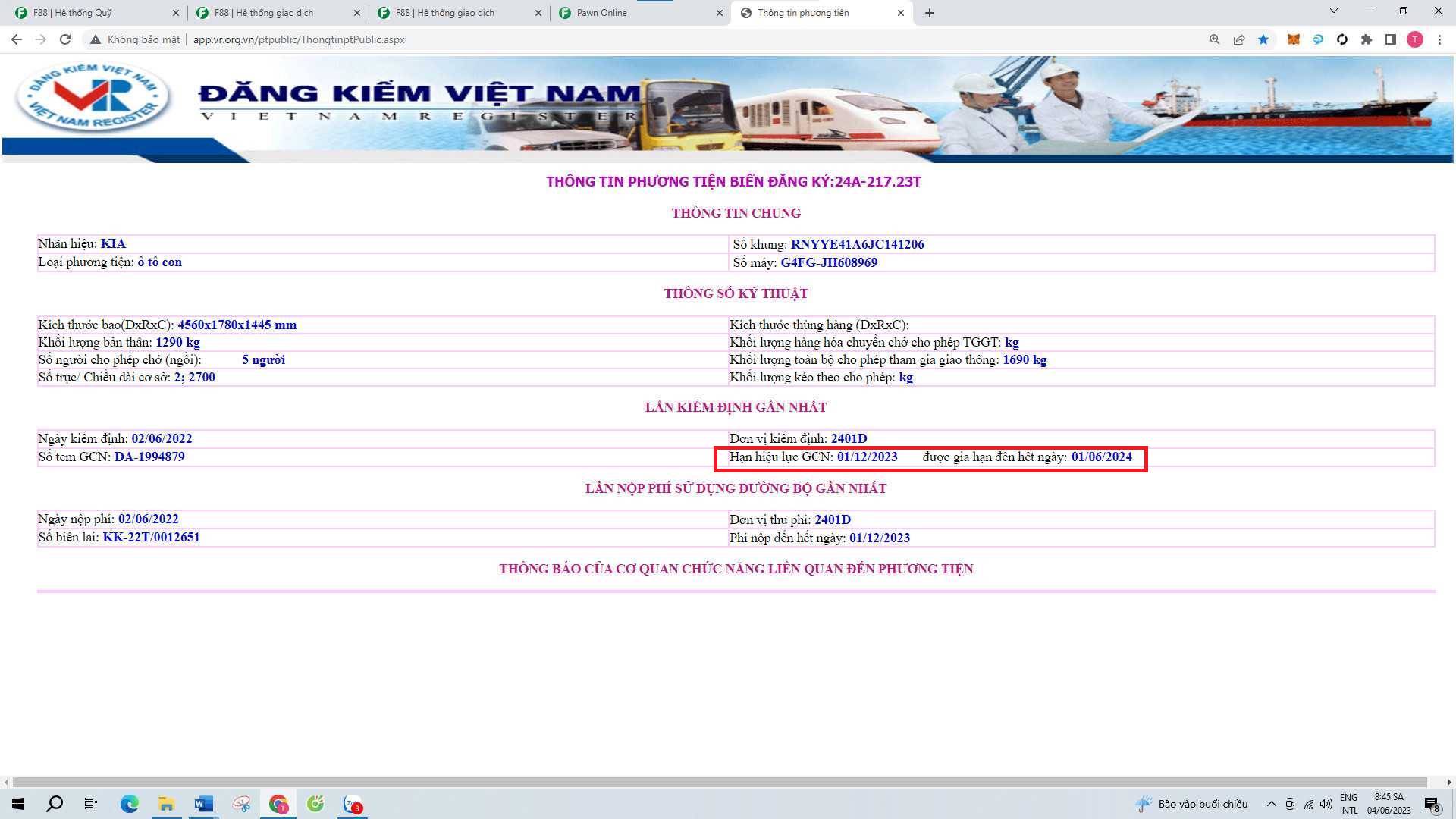The height and width of the screenshot is (819, 1456).
Task: Click receipt number KK-22T/0012651
Action: [152, 537]
